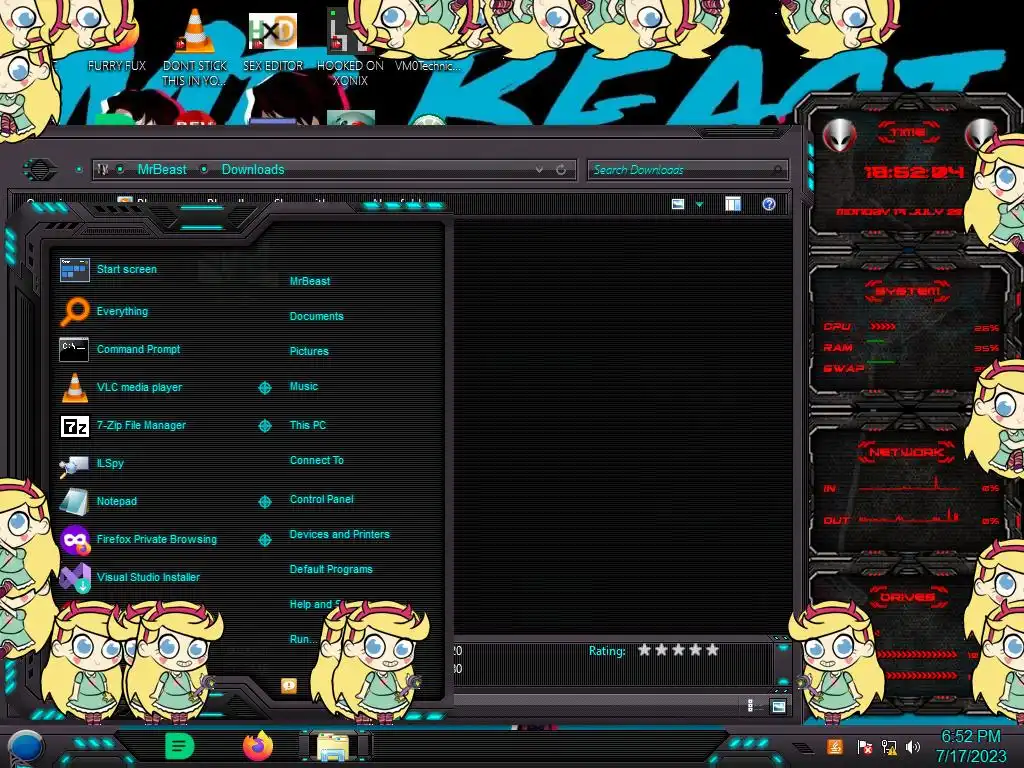The image size is (1024, 768).
Task: Open HOOKED ON XONIX desktop icon
Action: click(350, 47)
